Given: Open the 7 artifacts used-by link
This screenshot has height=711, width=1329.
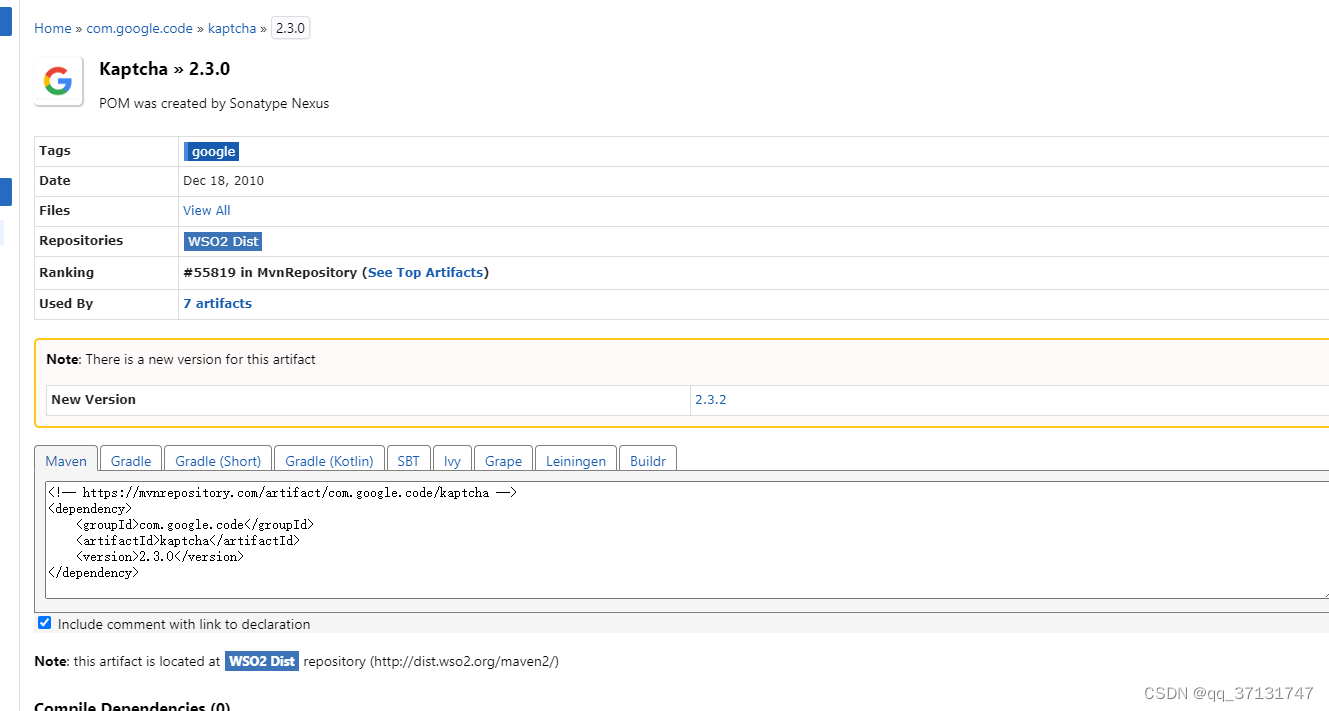Looking at the screenshot, I should [x=217, y=303].
